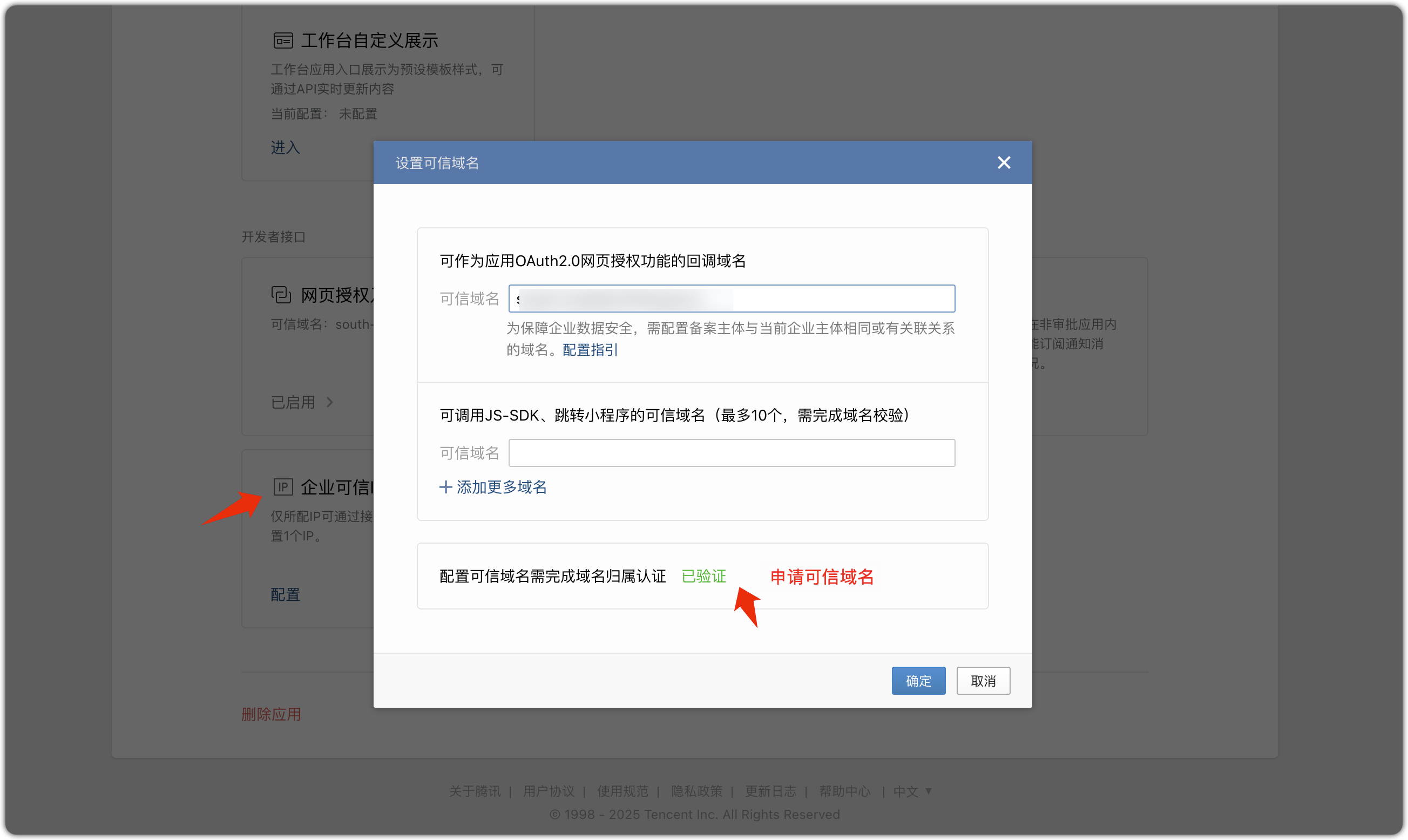Open the 中文 language dropdown

pos(911,791)
